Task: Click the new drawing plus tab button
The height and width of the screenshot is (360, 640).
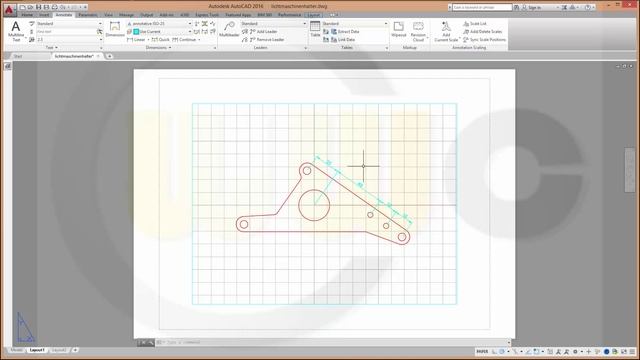Action: (109, 56)
